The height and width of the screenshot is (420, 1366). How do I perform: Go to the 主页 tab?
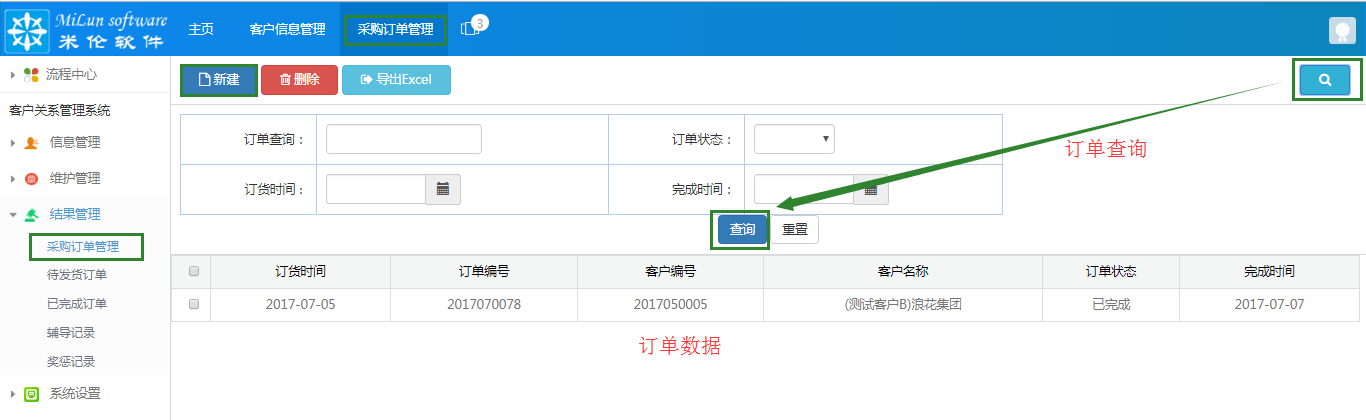point(201,29)
